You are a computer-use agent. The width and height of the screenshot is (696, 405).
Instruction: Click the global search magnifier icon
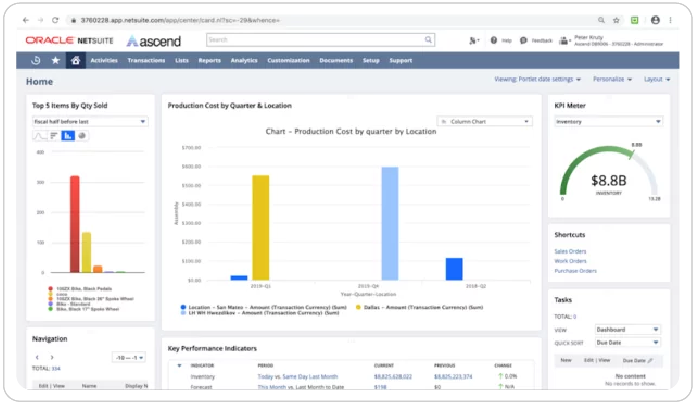tap(428, 40)
